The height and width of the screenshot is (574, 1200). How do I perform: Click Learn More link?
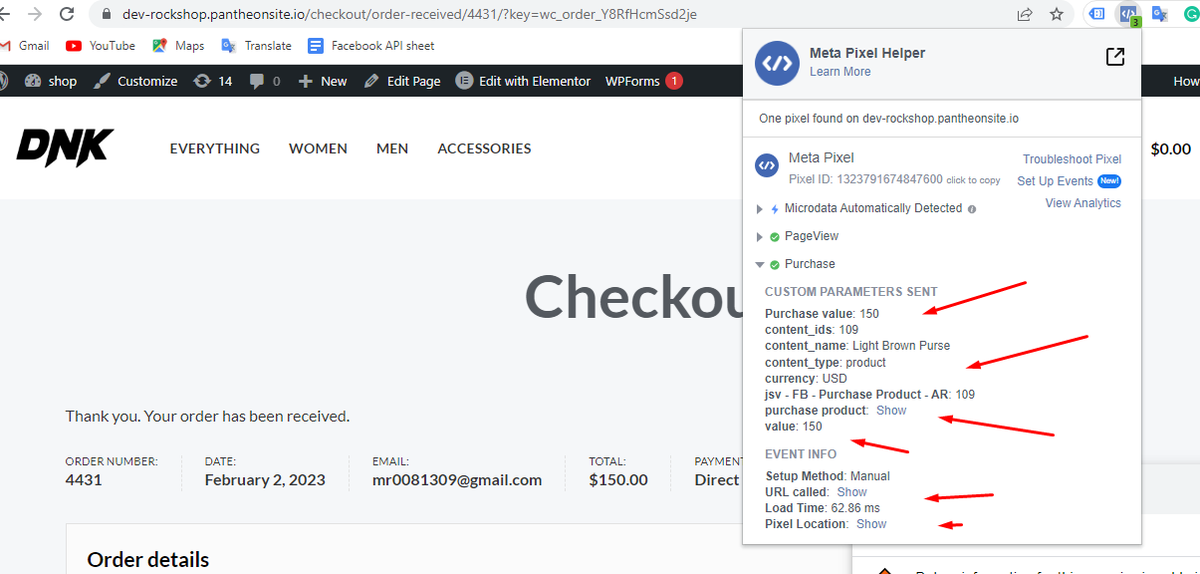840,72
